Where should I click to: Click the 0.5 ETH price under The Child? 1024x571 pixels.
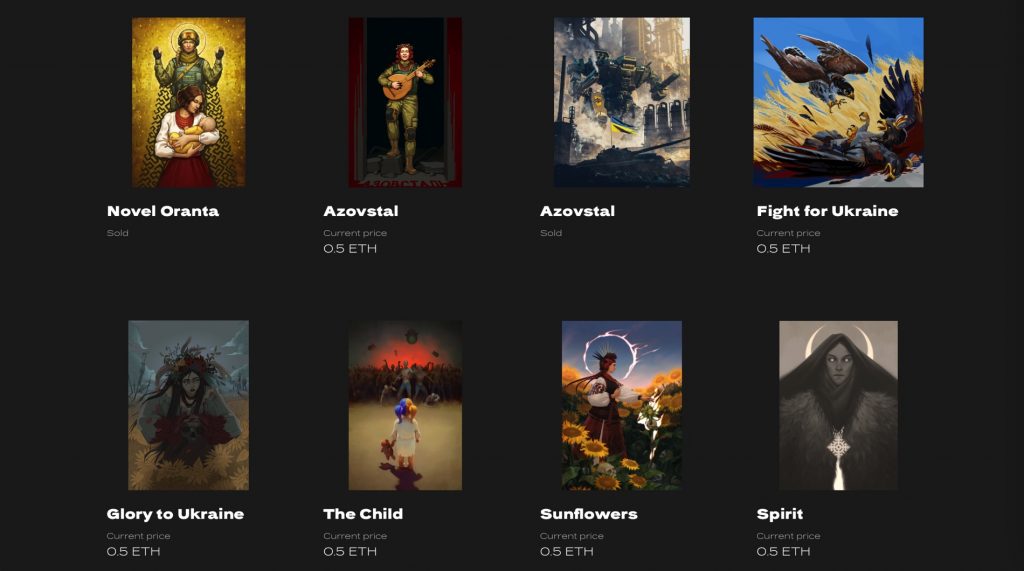point(350,551)
